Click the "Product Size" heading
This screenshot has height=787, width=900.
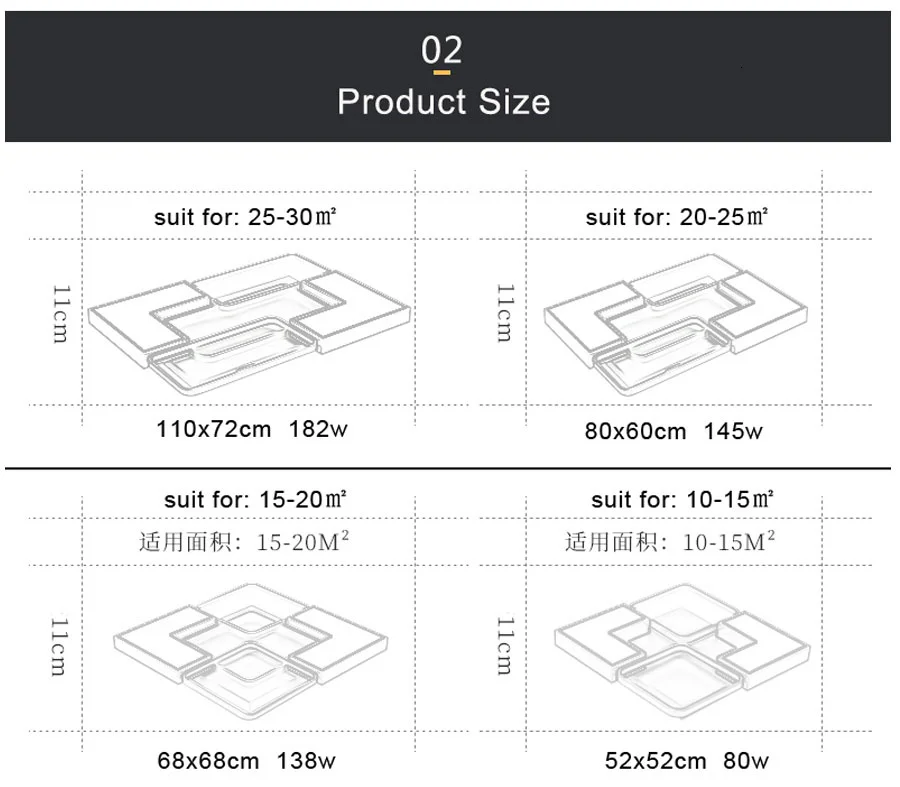click(x=443, y=102)
